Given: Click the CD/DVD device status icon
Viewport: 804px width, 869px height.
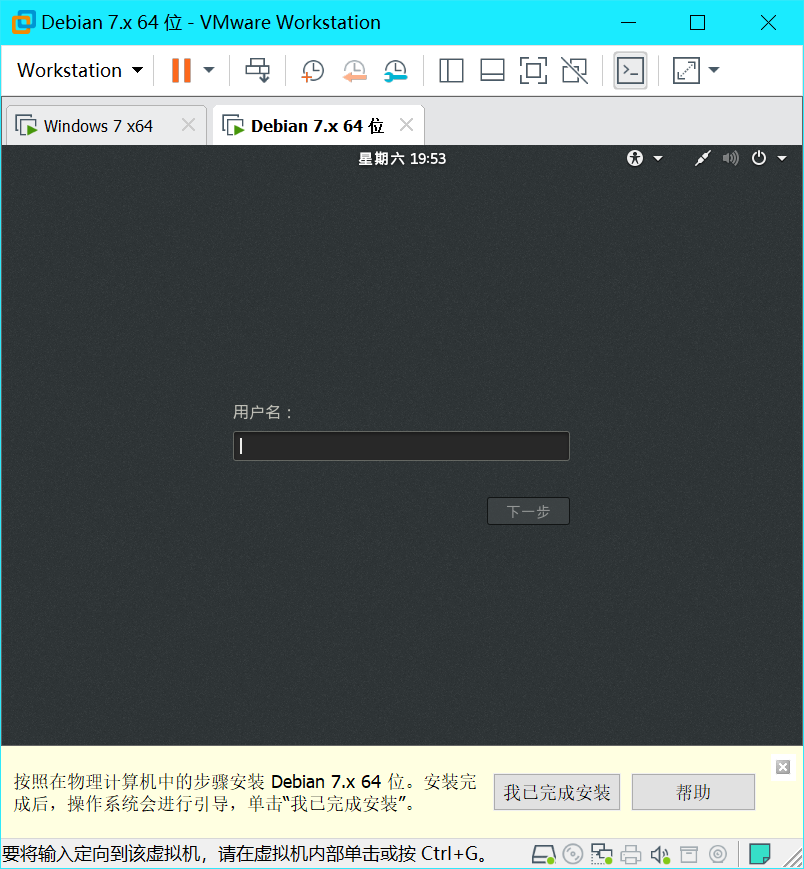Looking at the screenshot, I should 572,854.
